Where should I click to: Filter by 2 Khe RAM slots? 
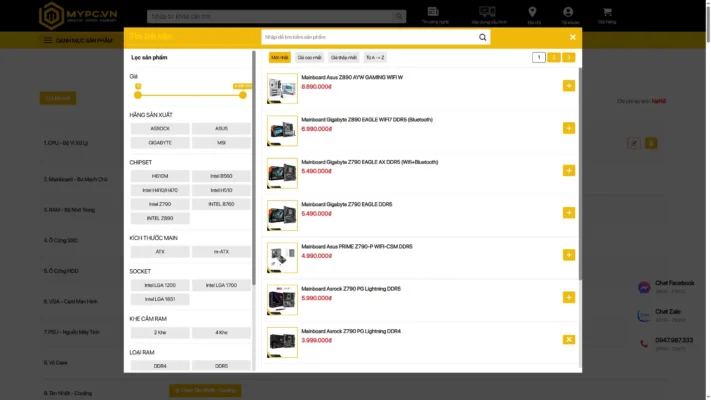160,332
